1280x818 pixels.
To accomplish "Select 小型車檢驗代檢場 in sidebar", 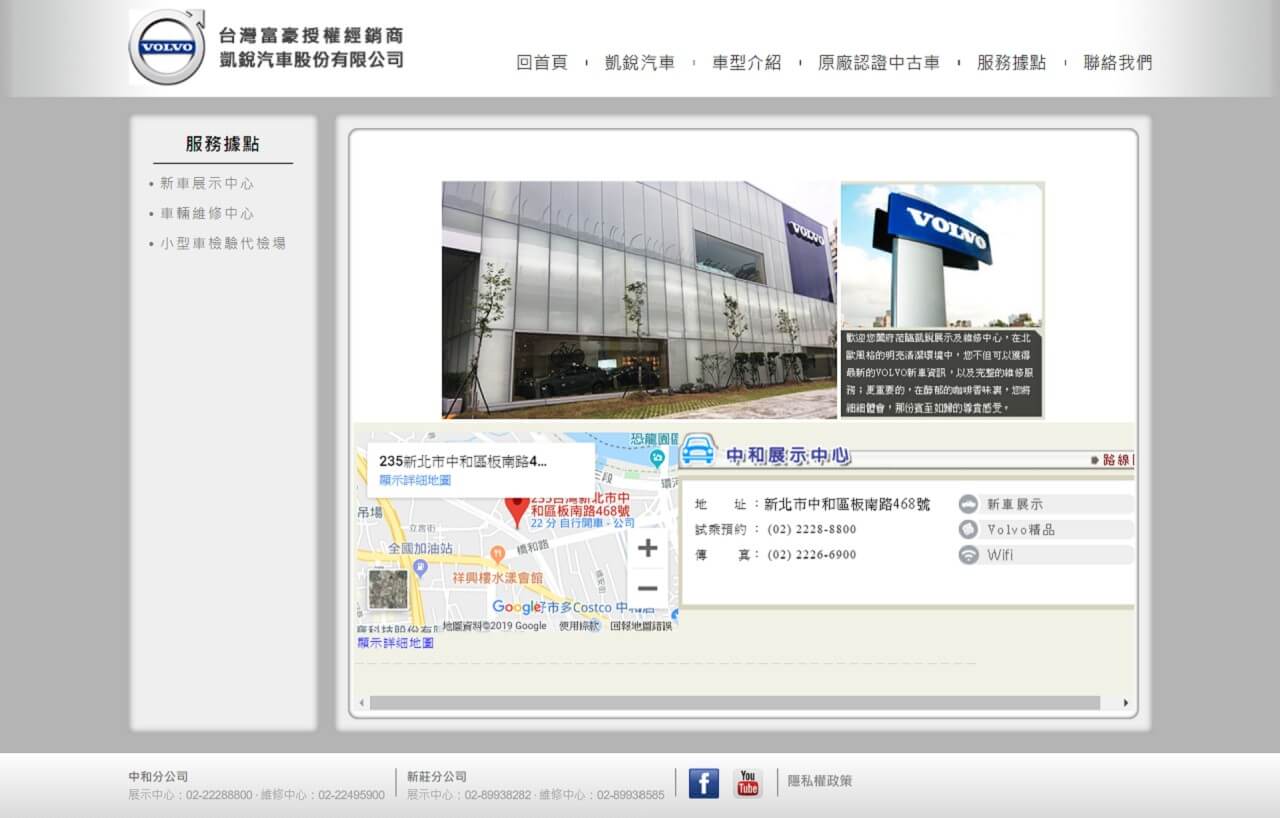I will 223,244.
